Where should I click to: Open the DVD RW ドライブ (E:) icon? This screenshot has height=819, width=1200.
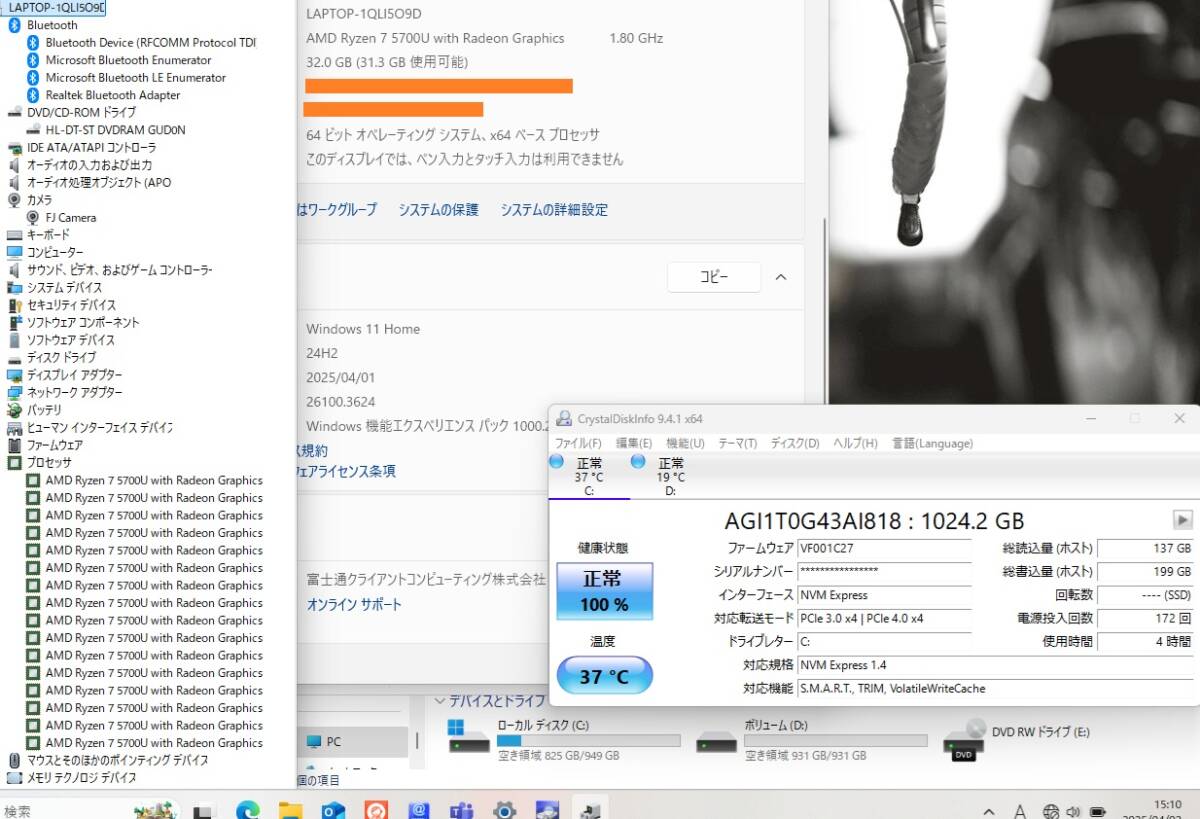[964, 740]
